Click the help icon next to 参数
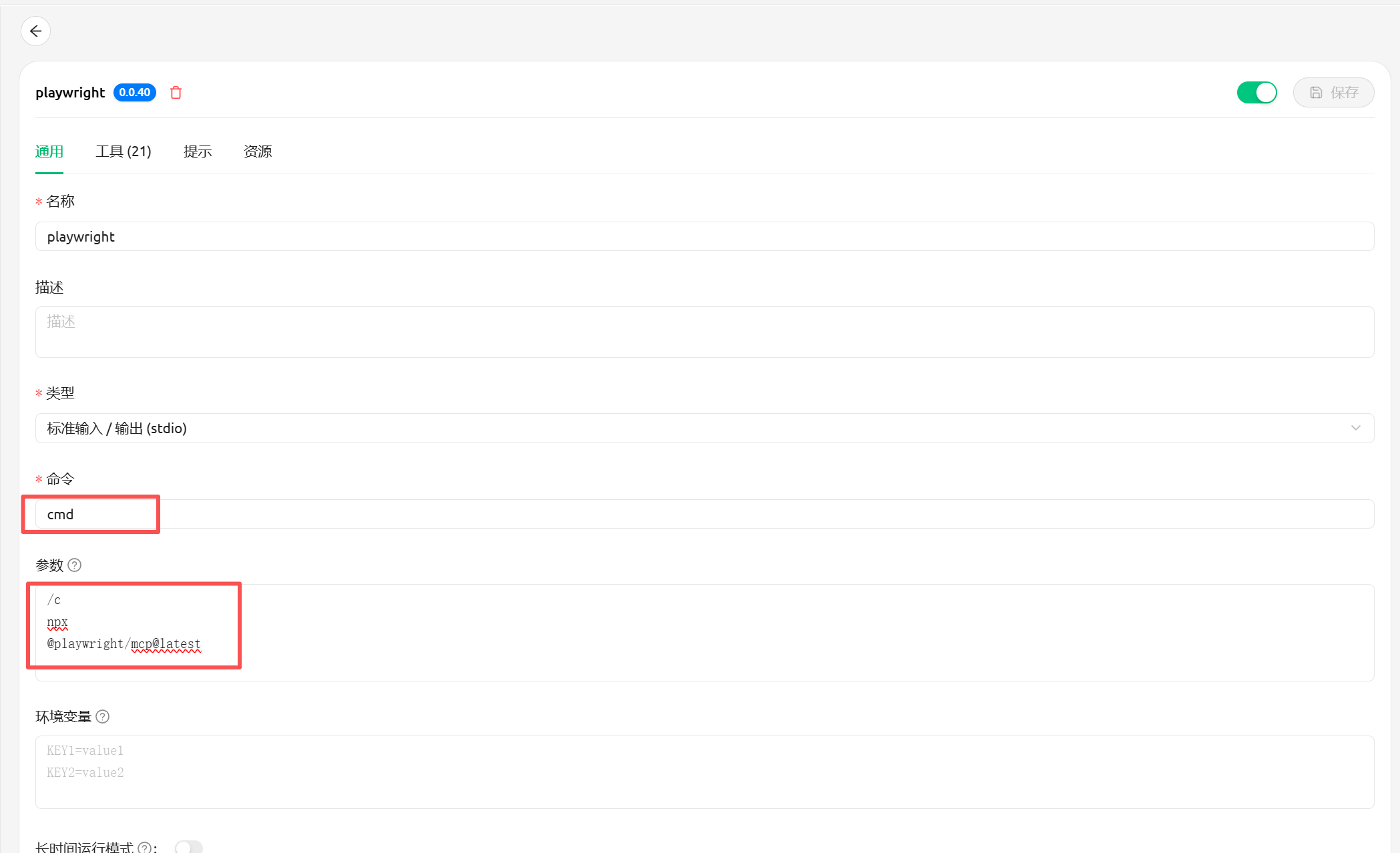This screenshot has height=853, width=1400. [x=75, y=565]
